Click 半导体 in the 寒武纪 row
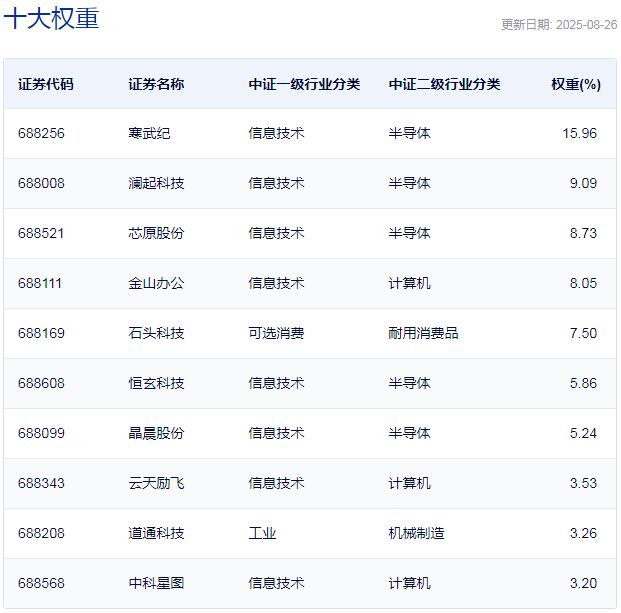The width and height of the screenshot is (621, 613). tap(410, 133)
